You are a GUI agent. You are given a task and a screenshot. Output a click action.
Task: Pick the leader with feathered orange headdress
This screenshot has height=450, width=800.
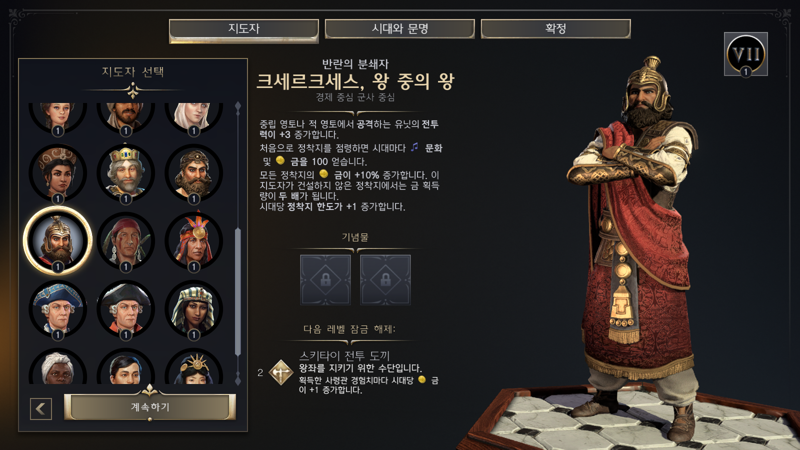193,241
